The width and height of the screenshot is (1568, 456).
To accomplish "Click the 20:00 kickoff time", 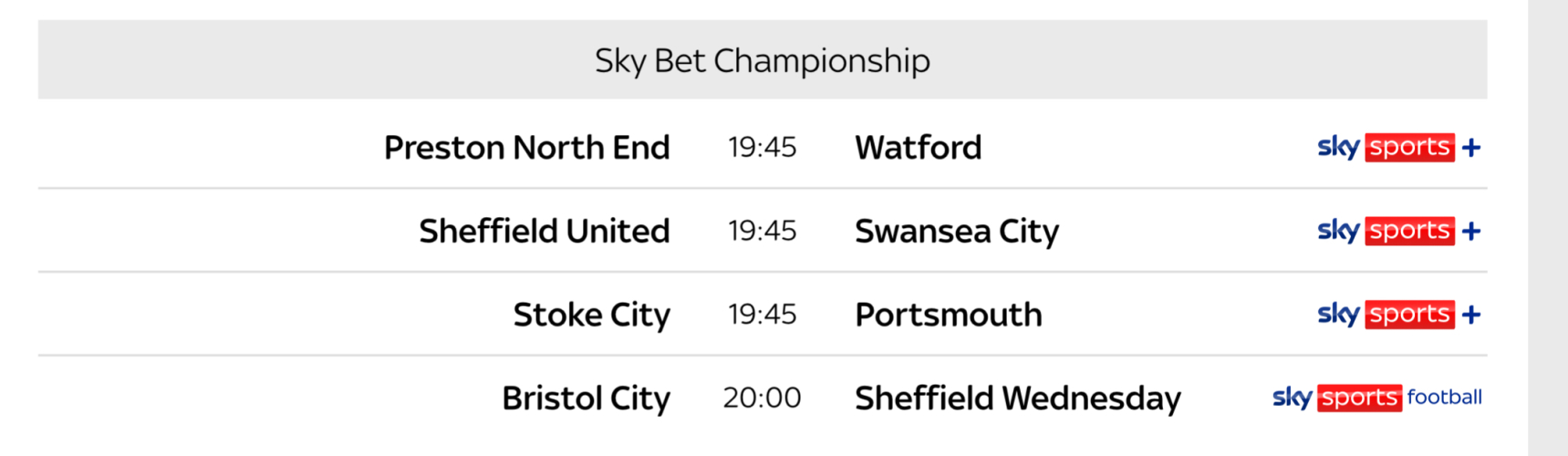I will click(762, 399).
